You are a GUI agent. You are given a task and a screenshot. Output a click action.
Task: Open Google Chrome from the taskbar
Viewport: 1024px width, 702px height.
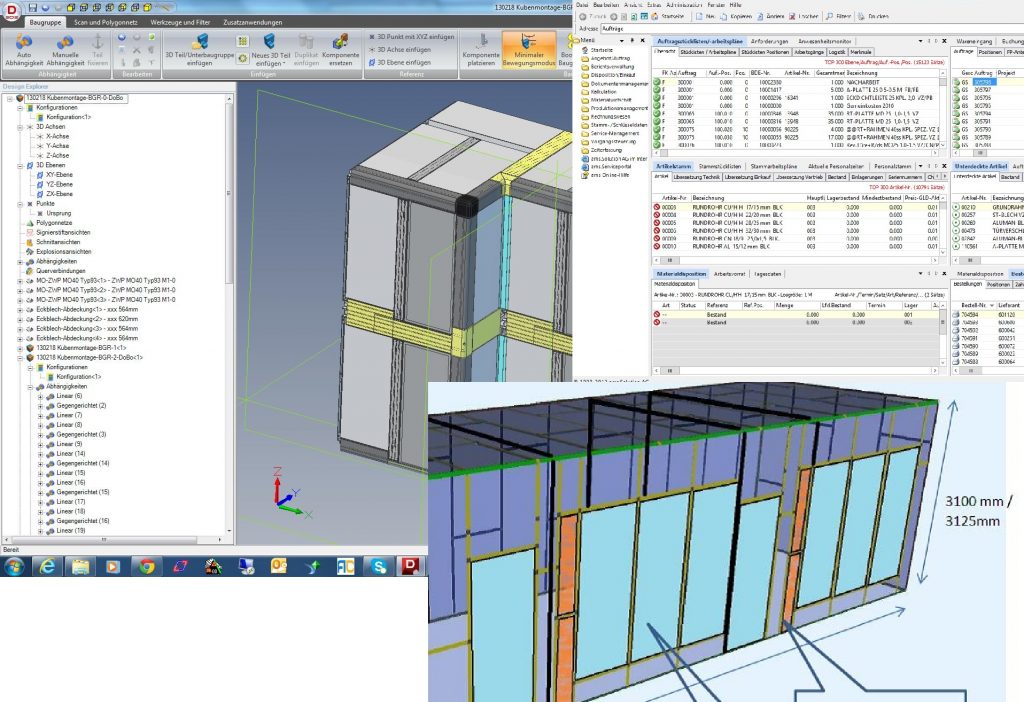[147, 567]
